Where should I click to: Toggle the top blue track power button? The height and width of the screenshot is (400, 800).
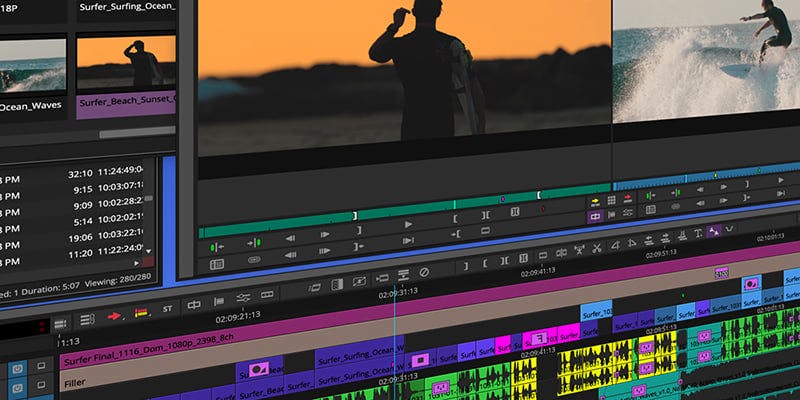[17, 368]
